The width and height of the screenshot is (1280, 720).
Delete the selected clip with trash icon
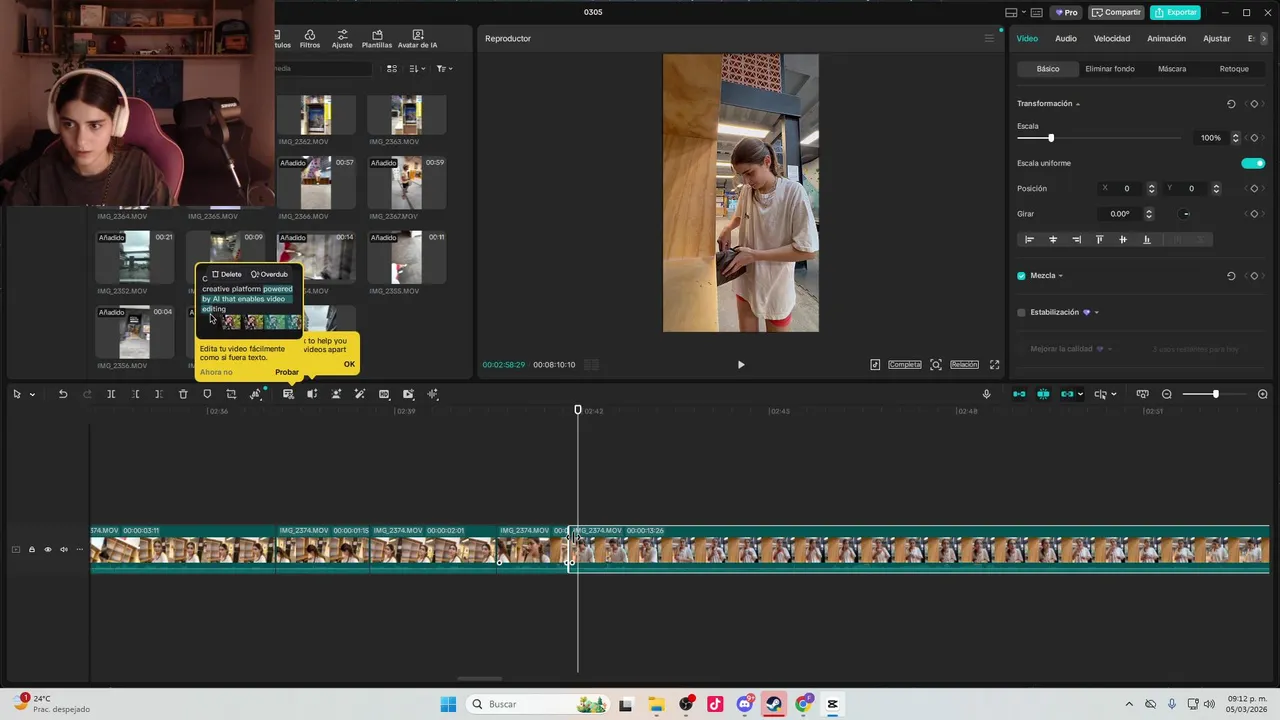click(x=183, y=394)
